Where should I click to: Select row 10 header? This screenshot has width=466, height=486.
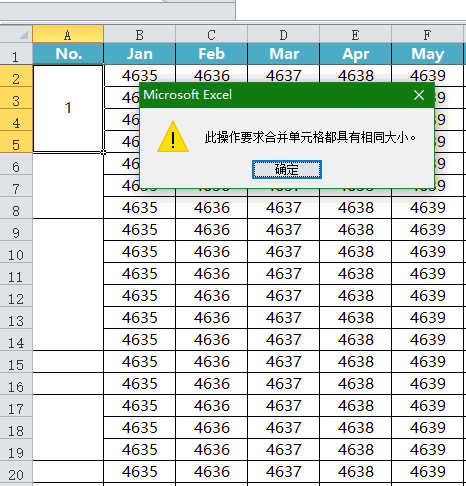pyautogui.click(x=16, y=253)
